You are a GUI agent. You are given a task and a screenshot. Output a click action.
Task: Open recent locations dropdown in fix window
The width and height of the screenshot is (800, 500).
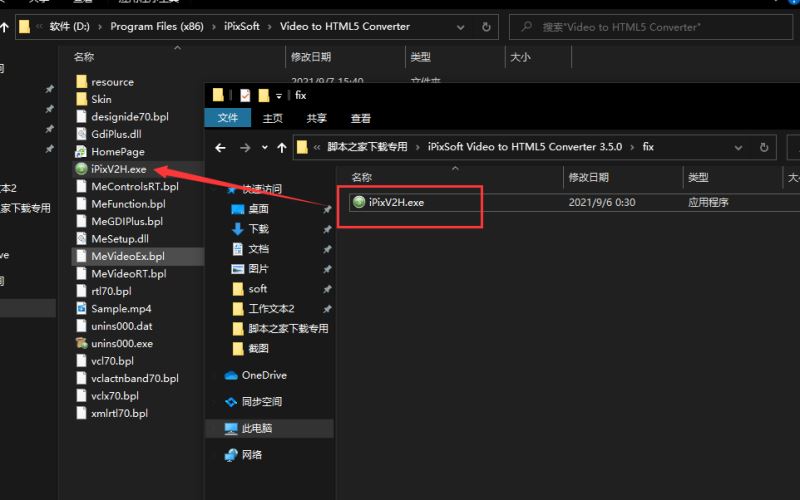coord(264,147)
